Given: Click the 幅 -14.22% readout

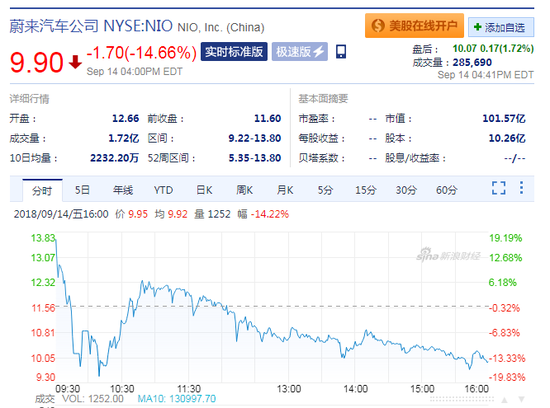Looking at the screenshot, I should pos(263,214).
